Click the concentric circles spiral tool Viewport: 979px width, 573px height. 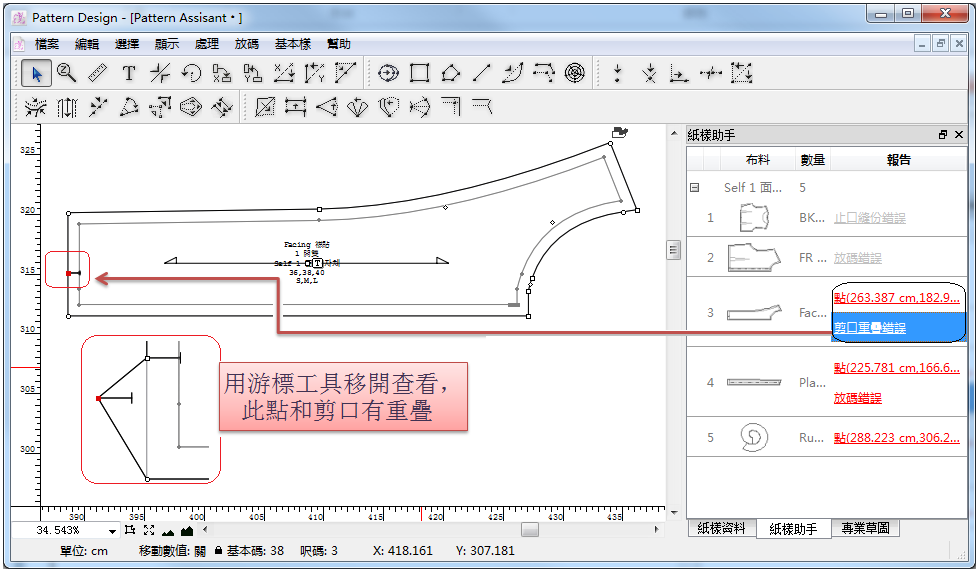574,73
